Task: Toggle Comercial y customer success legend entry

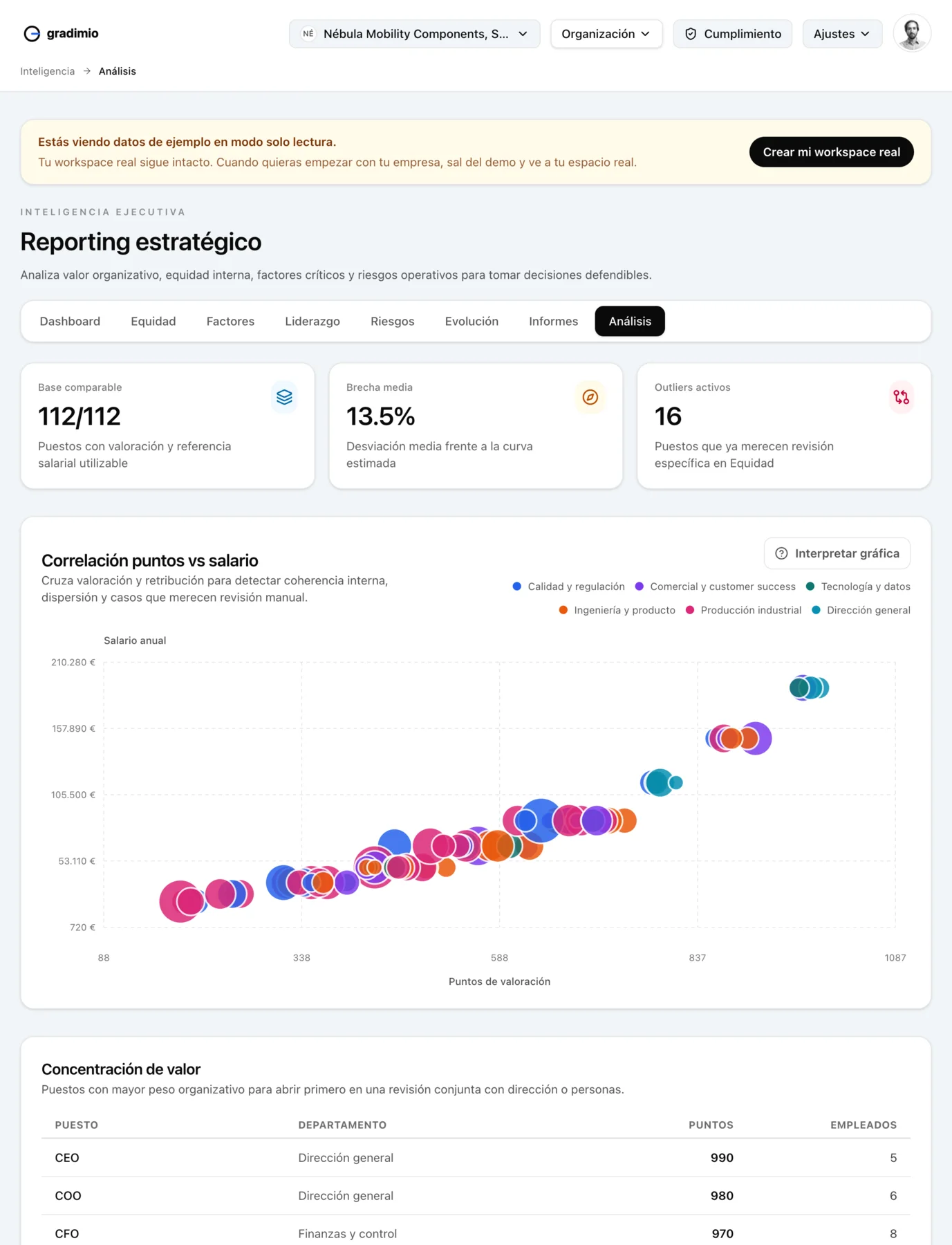Action: (x=715, y=587)
